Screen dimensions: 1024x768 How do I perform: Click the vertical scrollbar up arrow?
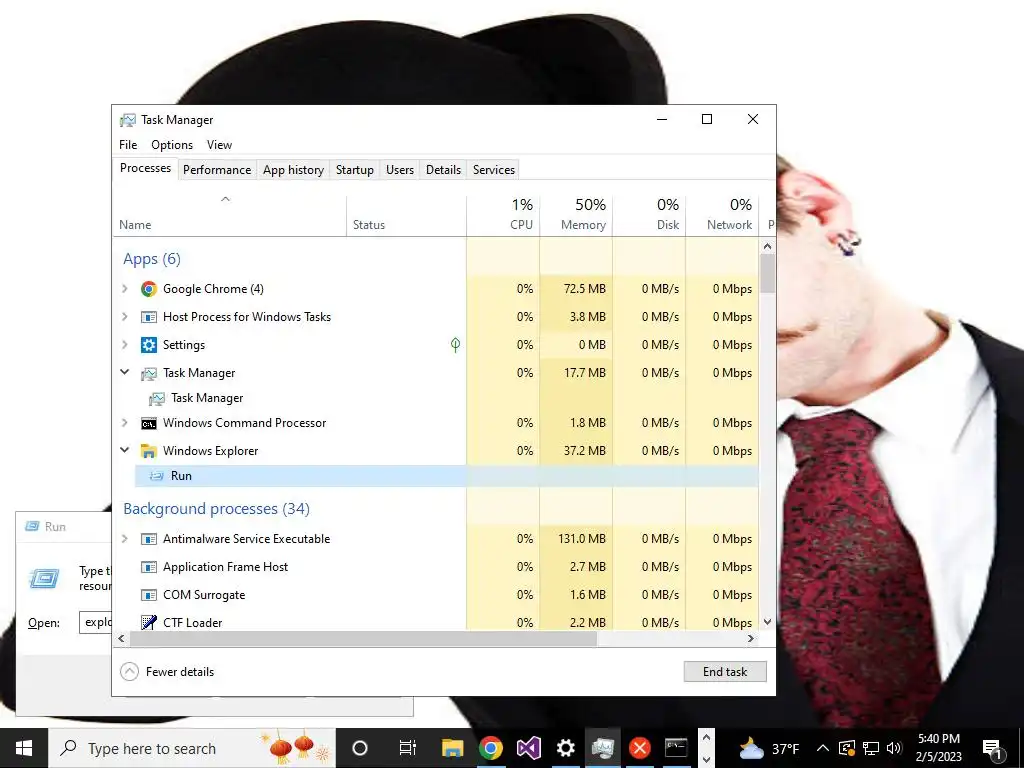pyautogui.click(x=767, y=247)
